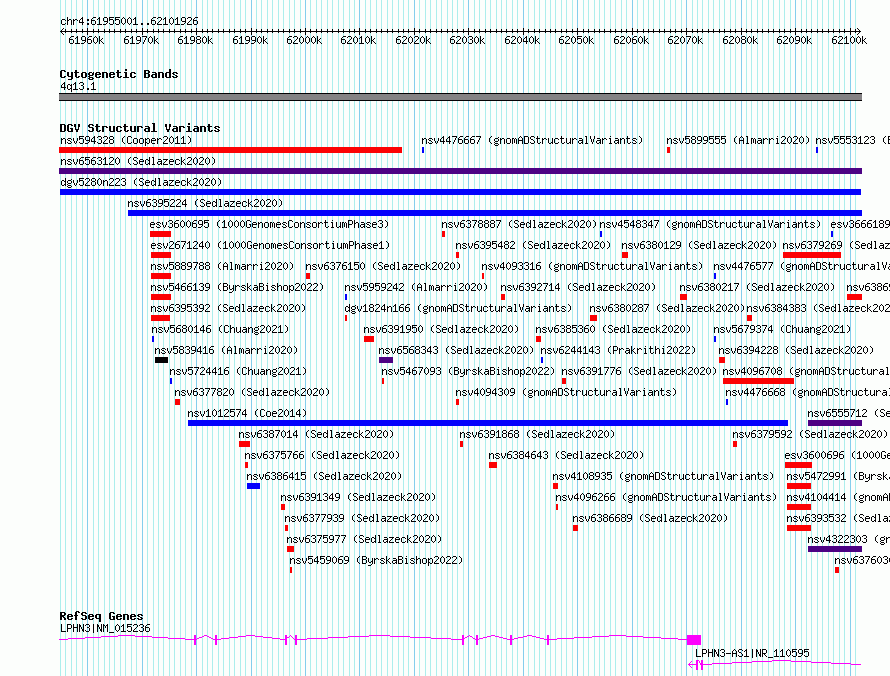Open the nsv6380217 (Sedlazeck2020) label
The image size is (890, 676).
pos(757,287)
